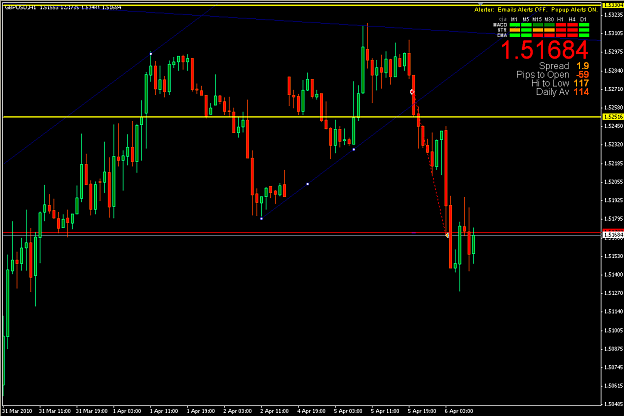Click the EMA D1 signal cell

click(x=584, y=35)
